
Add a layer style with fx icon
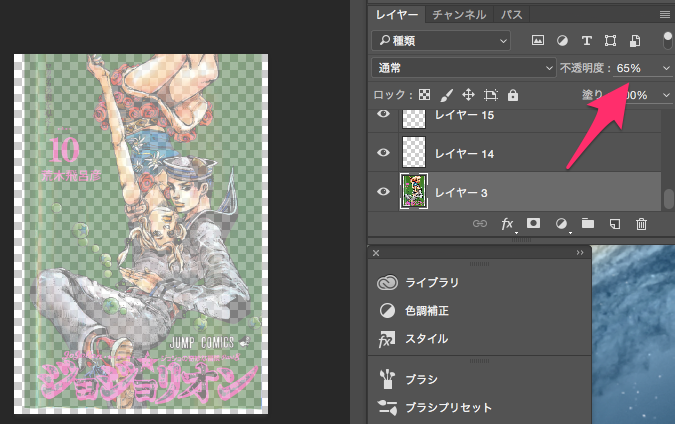[x=507, y=223]
